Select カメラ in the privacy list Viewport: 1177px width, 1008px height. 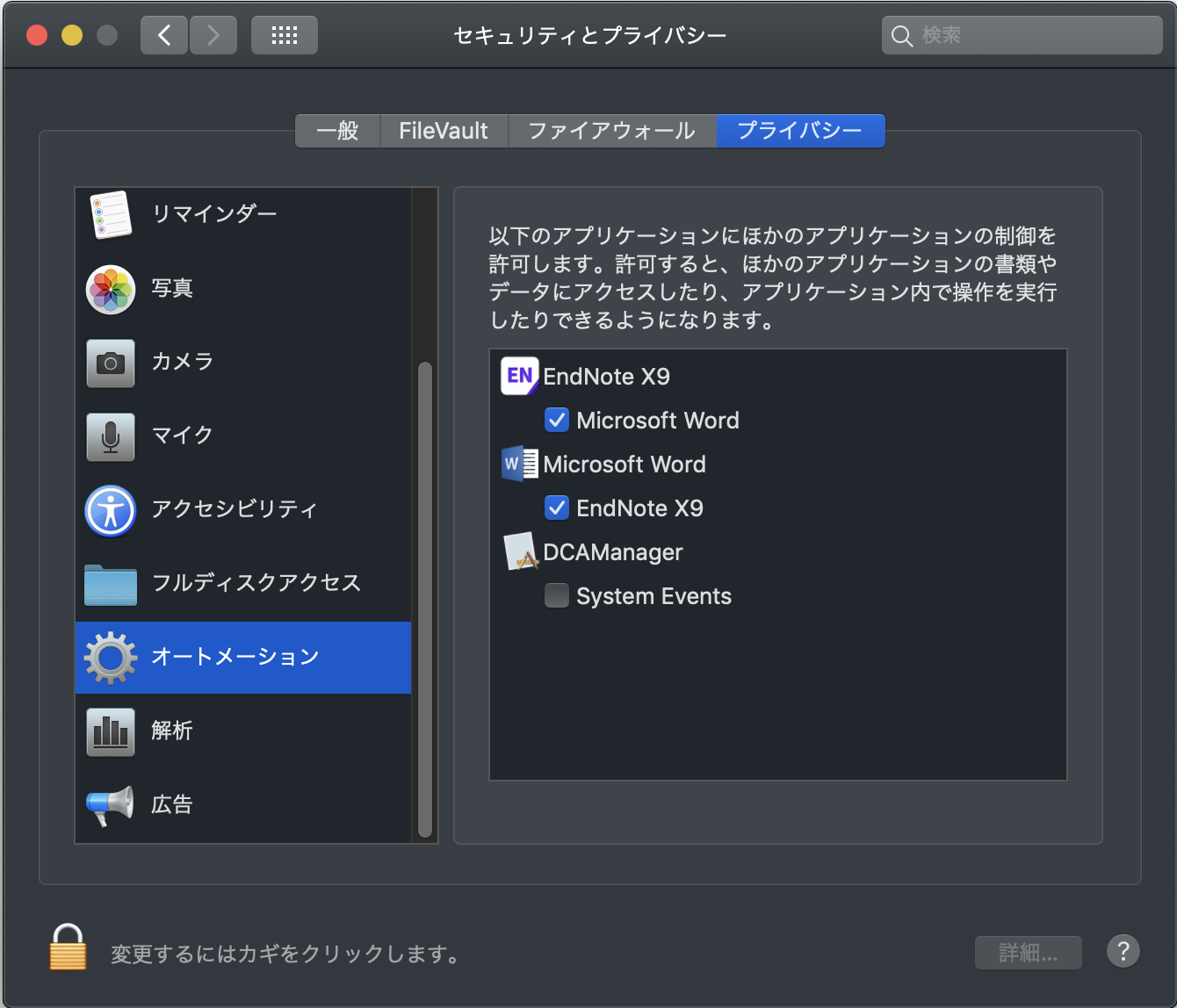pyautogui.click(x=243, y=363)
